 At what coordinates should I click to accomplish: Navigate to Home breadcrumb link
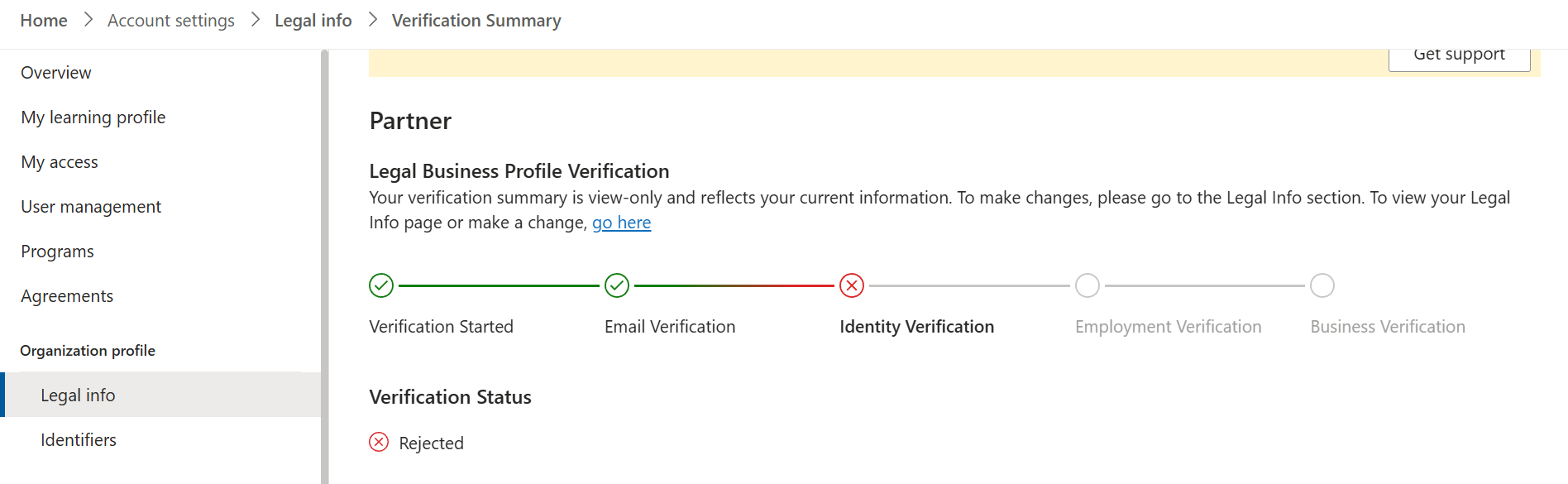point(44,21)
